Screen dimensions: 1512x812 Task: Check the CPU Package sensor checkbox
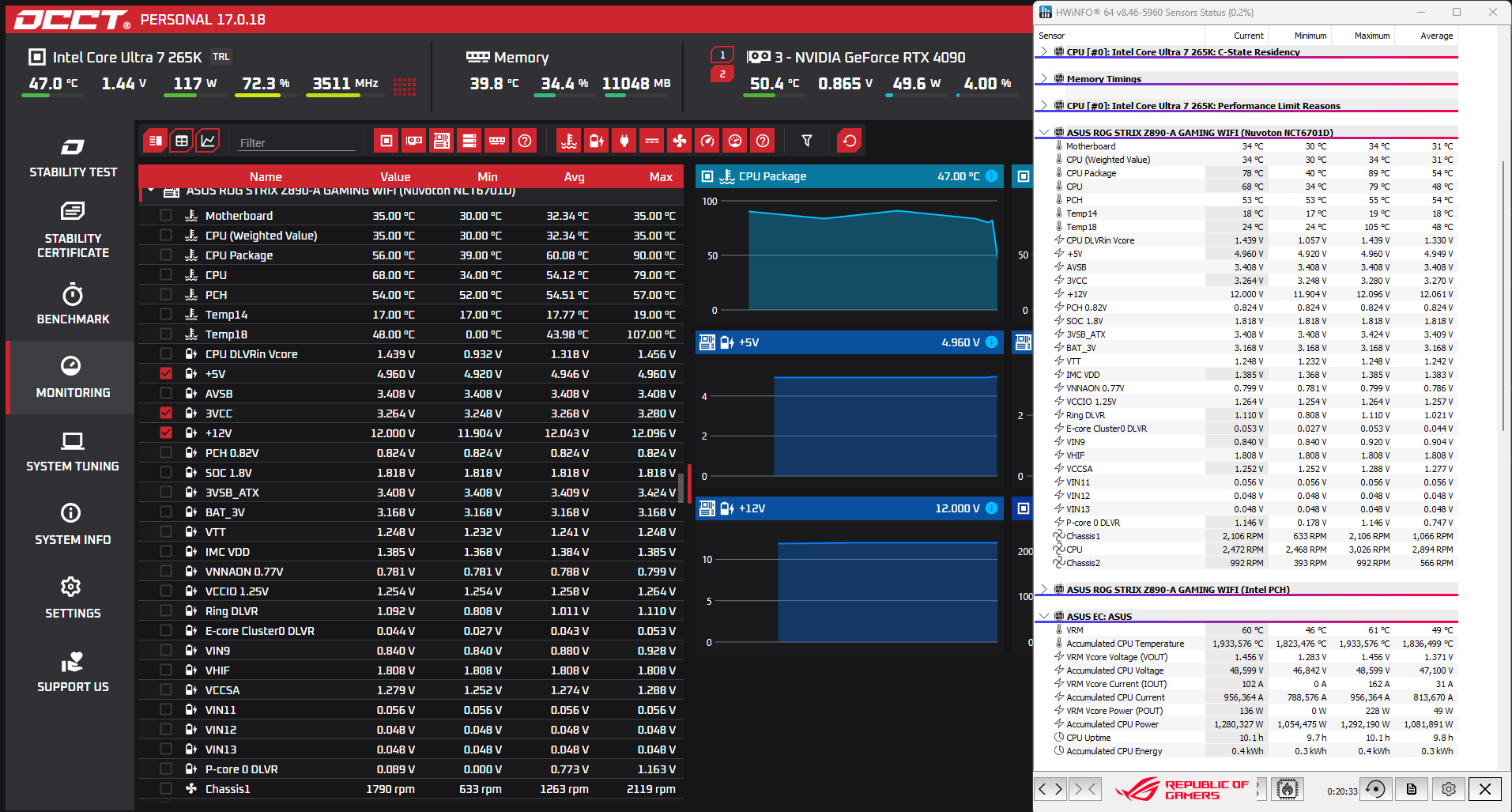tap(166, 255)
